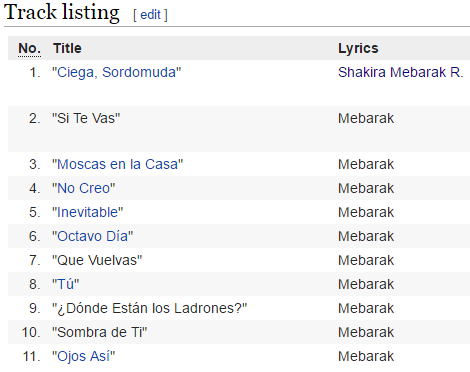Go to the "Inevitable" song article
The image size is (470, 372).
[x=87, y=212]
